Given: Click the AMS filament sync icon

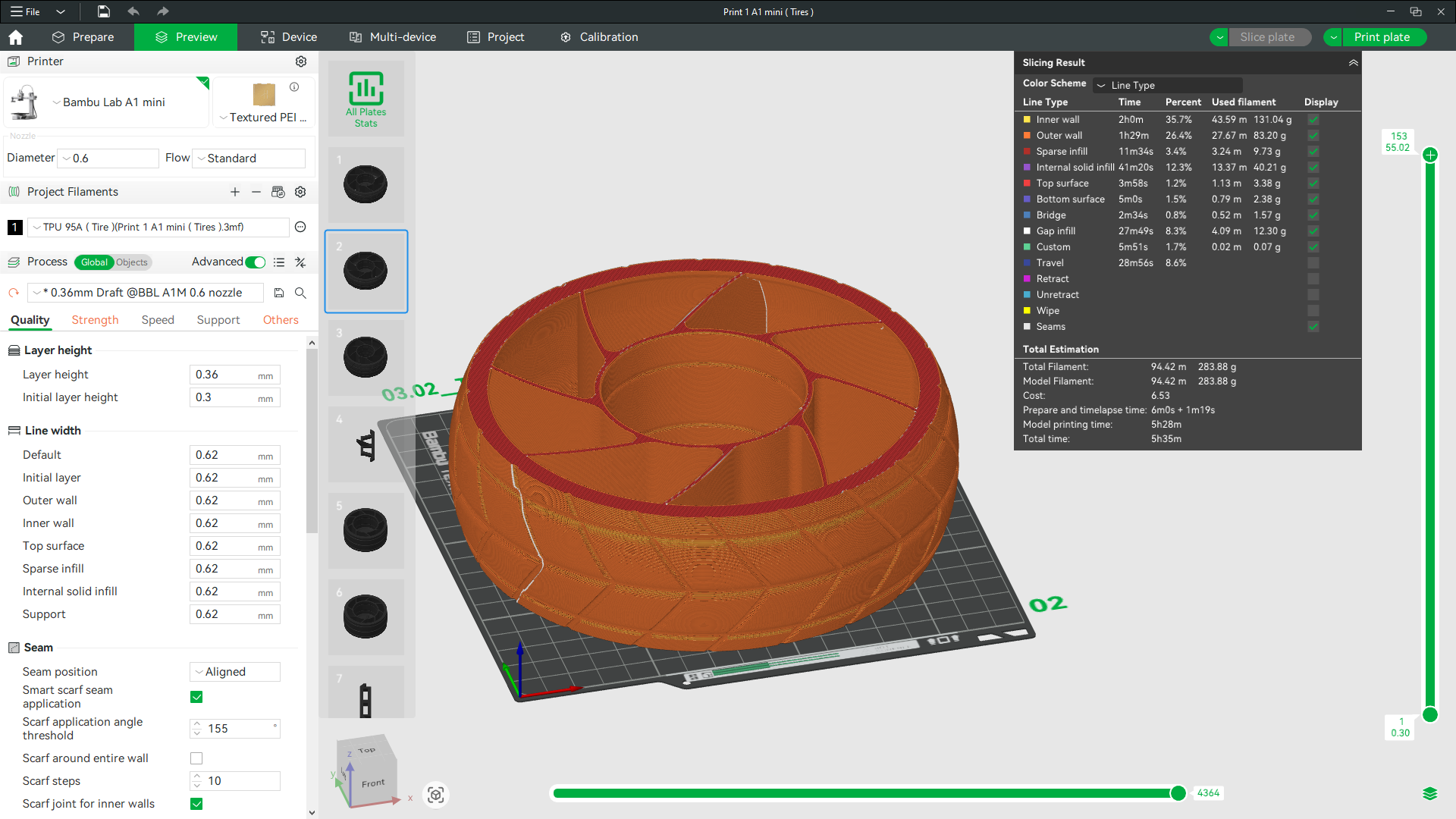Looking at the screenshot, I should click(278, 192).
